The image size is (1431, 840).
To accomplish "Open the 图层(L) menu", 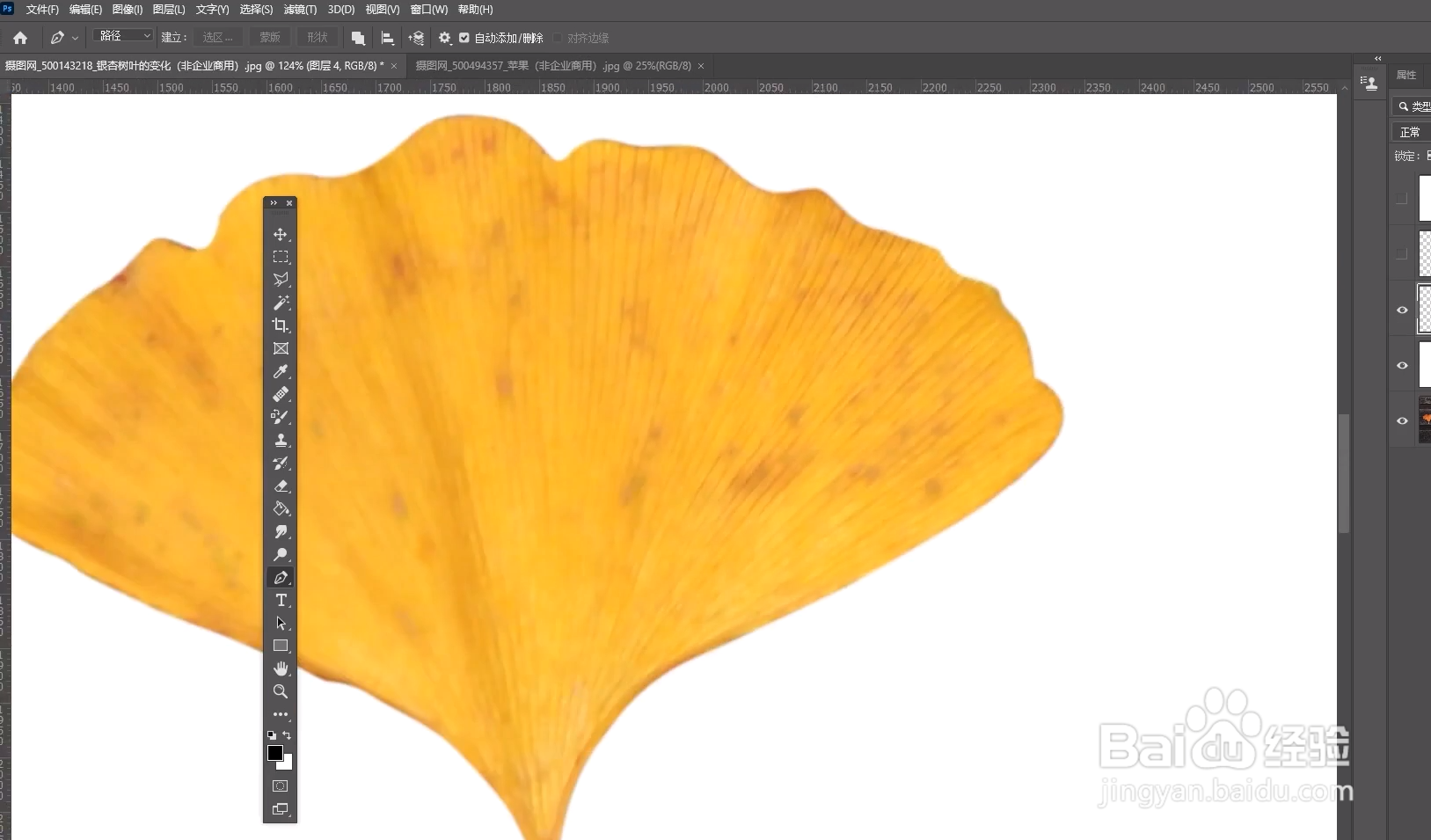I will [169, 10].
